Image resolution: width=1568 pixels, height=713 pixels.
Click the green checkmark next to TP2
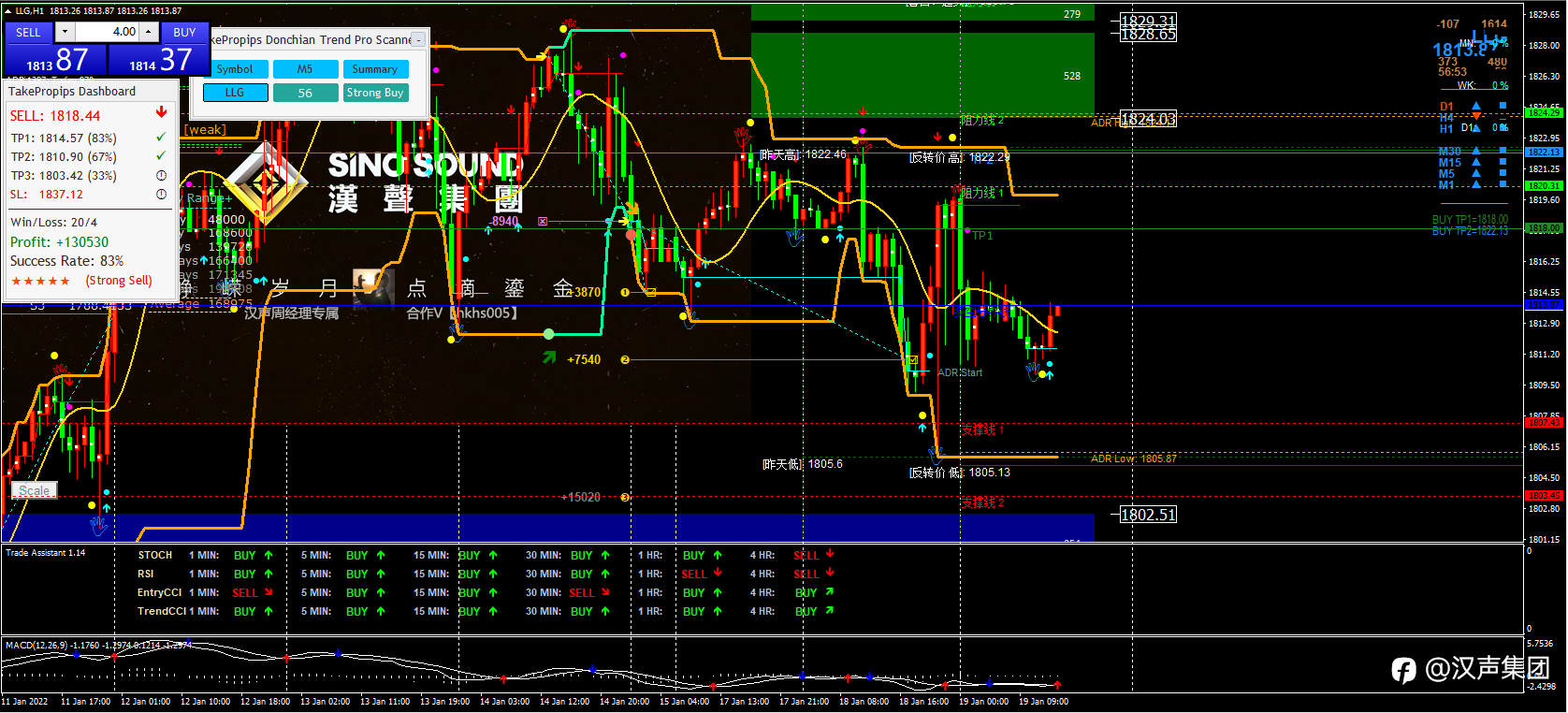click(161, 155)
